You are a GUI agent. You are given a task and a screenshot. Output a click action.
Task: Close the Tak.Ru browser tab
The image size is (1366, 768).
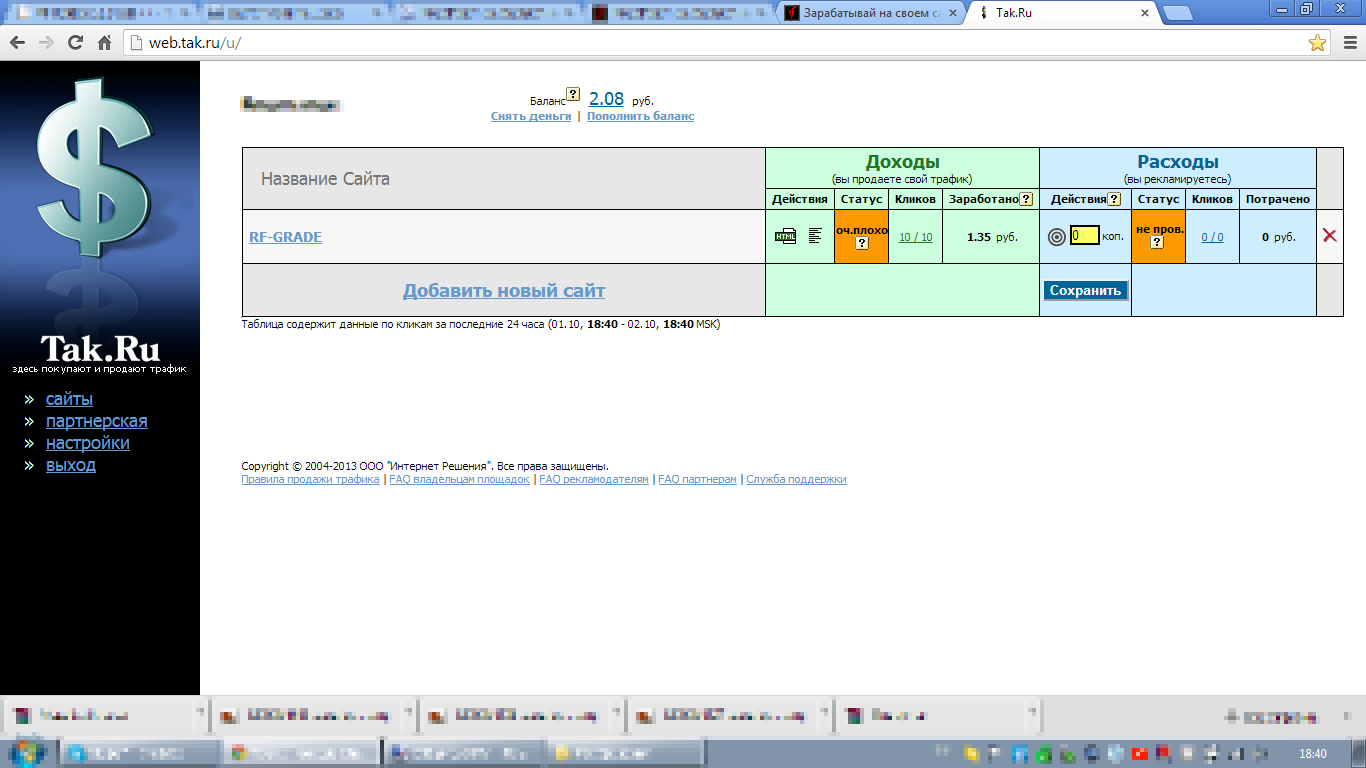[1145, 13]
